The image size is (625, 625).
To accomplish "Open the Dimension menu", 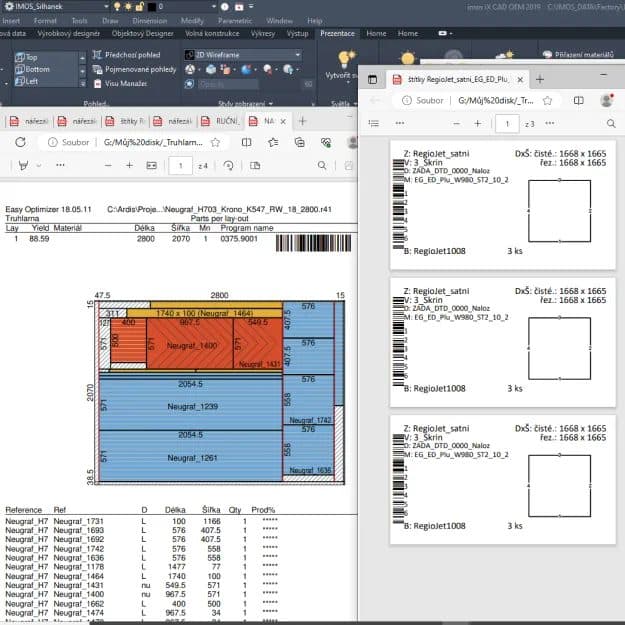I will click(149, 21).
